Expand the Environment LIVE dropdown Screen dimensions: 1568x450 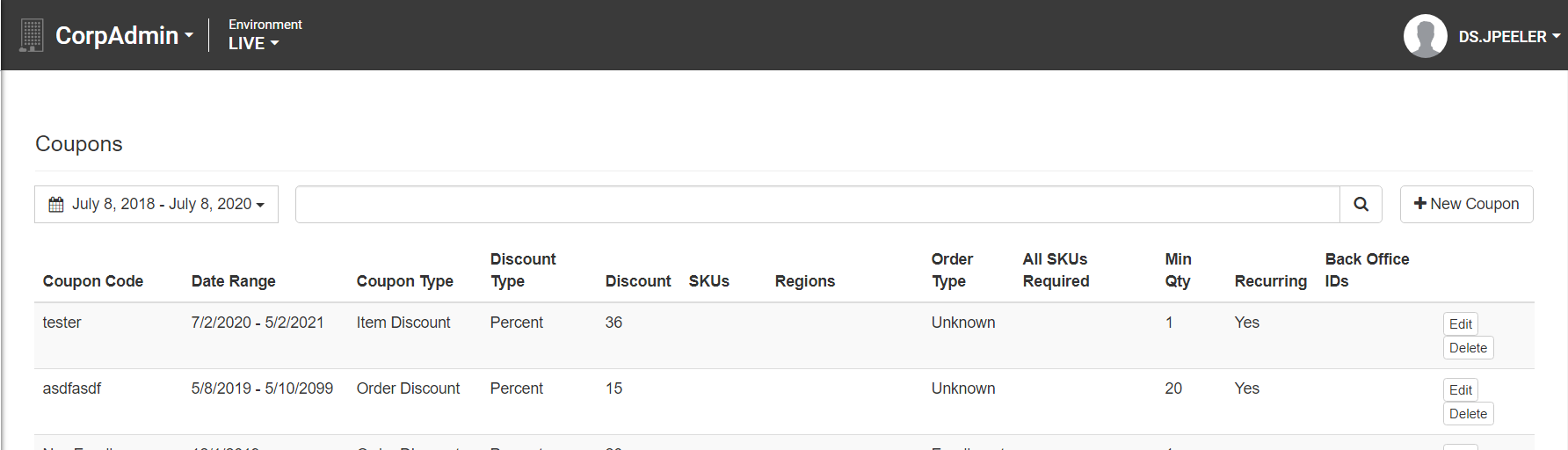click(265, 34)
